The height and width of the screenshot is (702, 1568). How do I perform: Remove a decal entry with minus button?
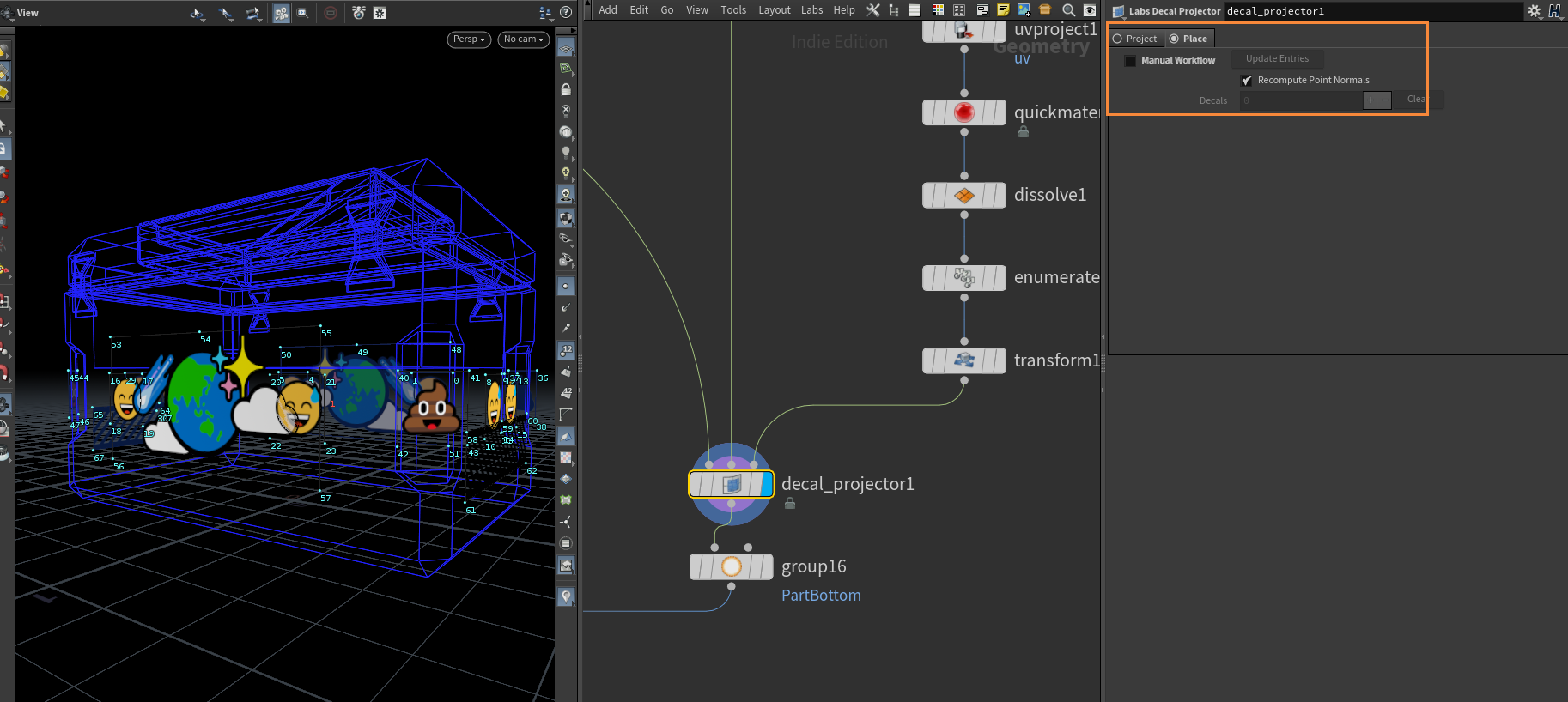(1384, 100)
